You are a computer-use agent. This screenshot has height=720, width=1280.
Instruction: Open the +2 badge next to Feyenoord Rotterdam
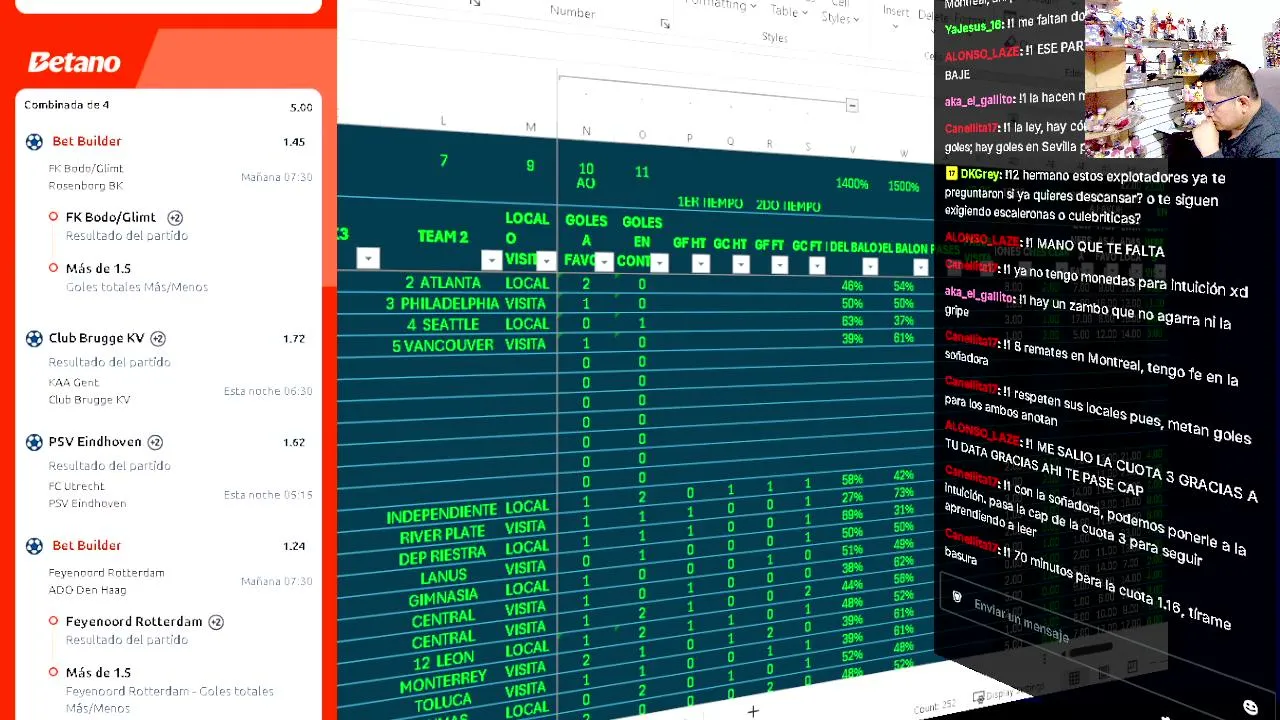[x=216, y=622]
